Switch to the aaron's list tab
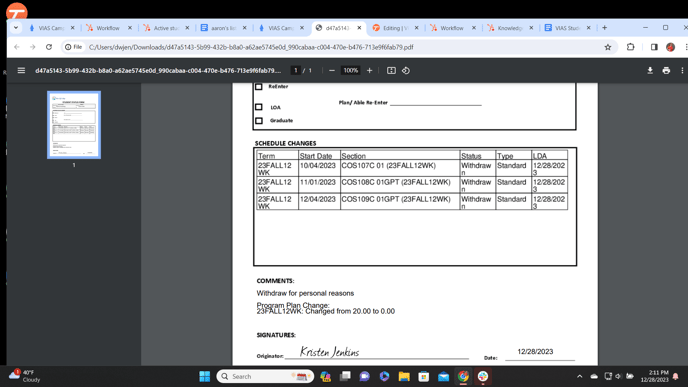The image size is (688, 387). click(223, 28)
